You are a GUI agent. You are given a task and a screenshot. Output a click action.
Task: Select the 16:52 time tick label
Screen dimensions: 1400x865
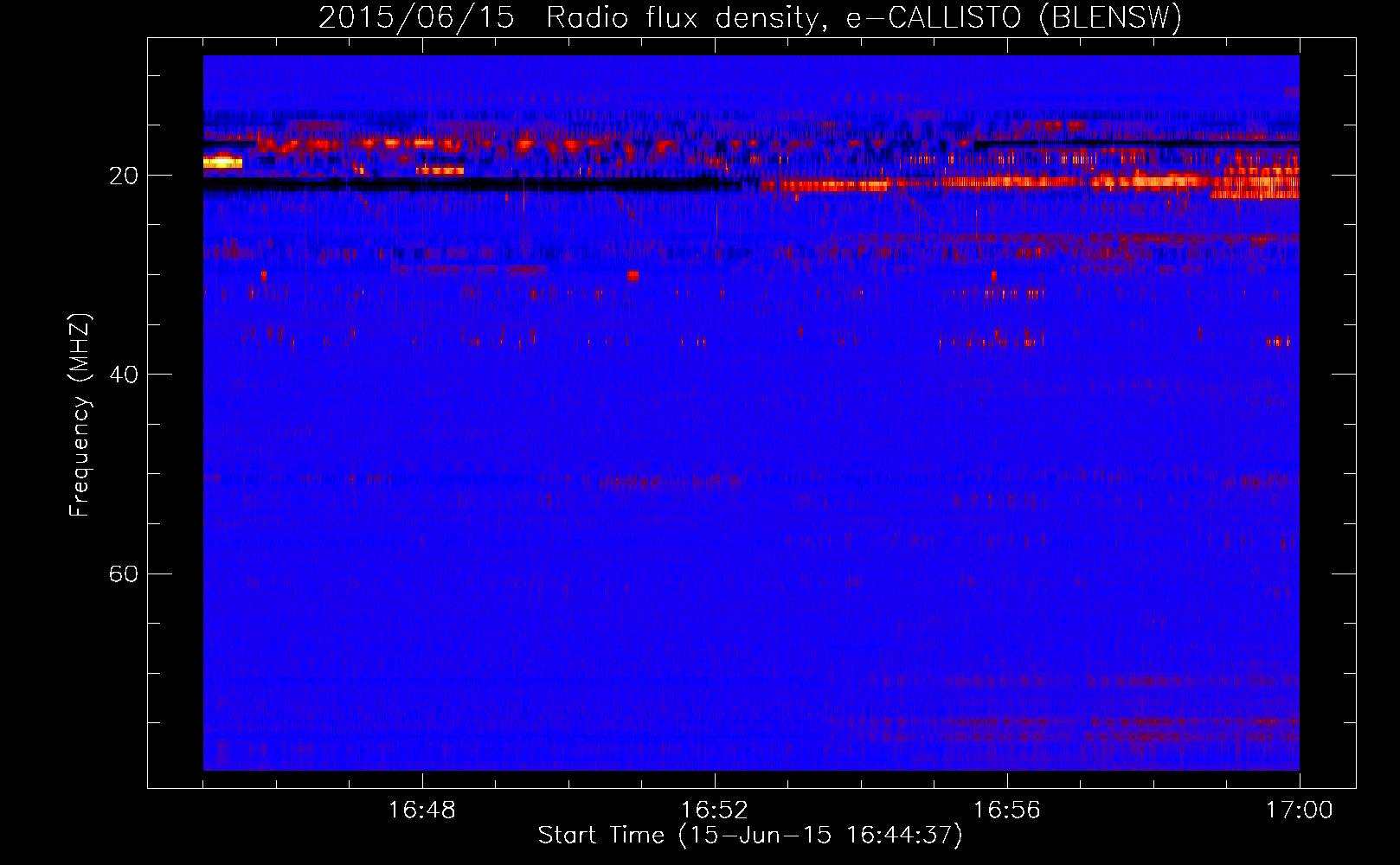point(715,811)
